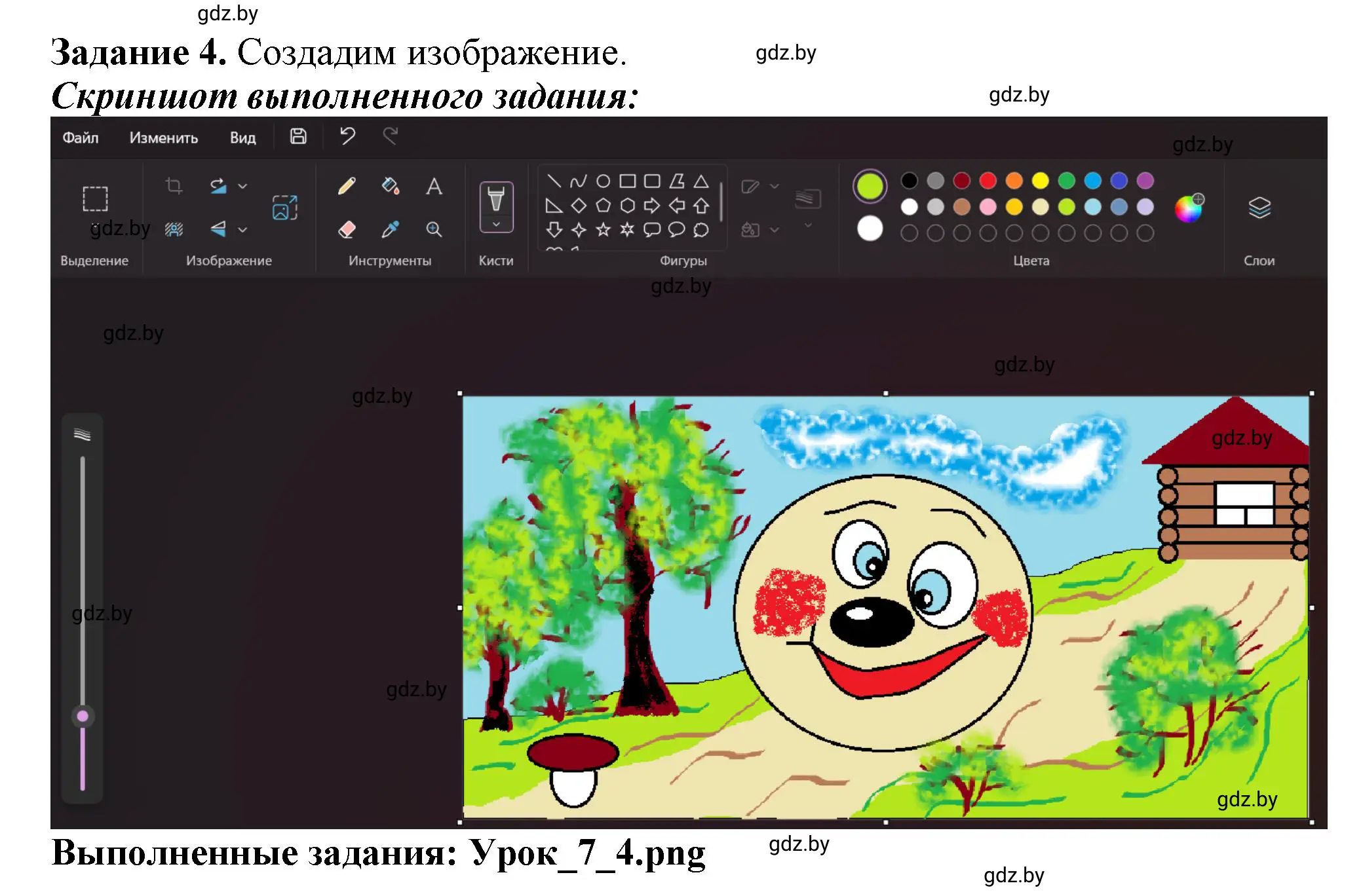The width and height of the screenshot is (1363, 896).
Task: Pick the orange color swatch
Action: pyautogui.click(x=1014, y=181)
